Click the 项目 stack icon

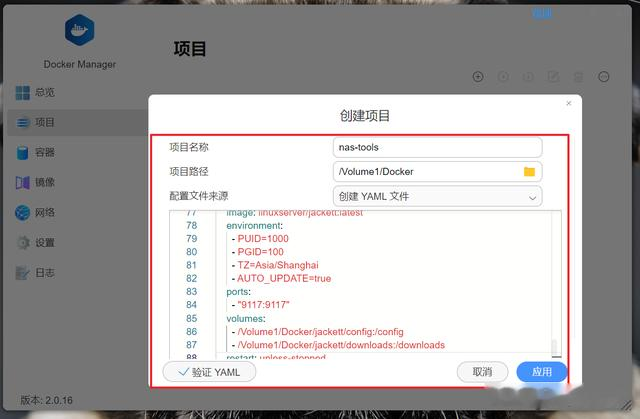pos(22,122)
